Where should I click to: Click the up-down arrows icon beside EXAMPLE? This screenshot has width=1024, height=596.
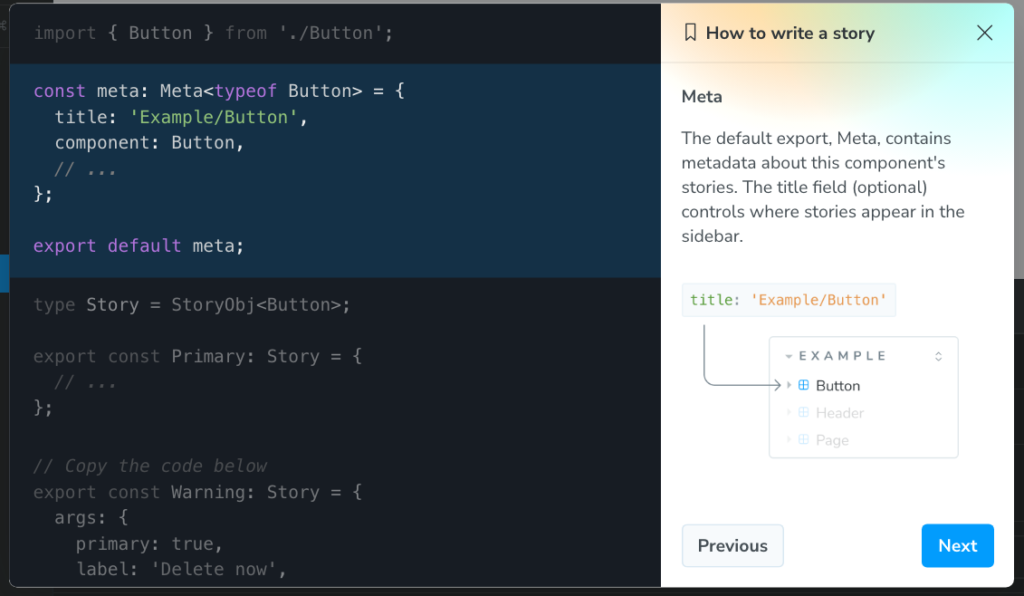point(938,356)
